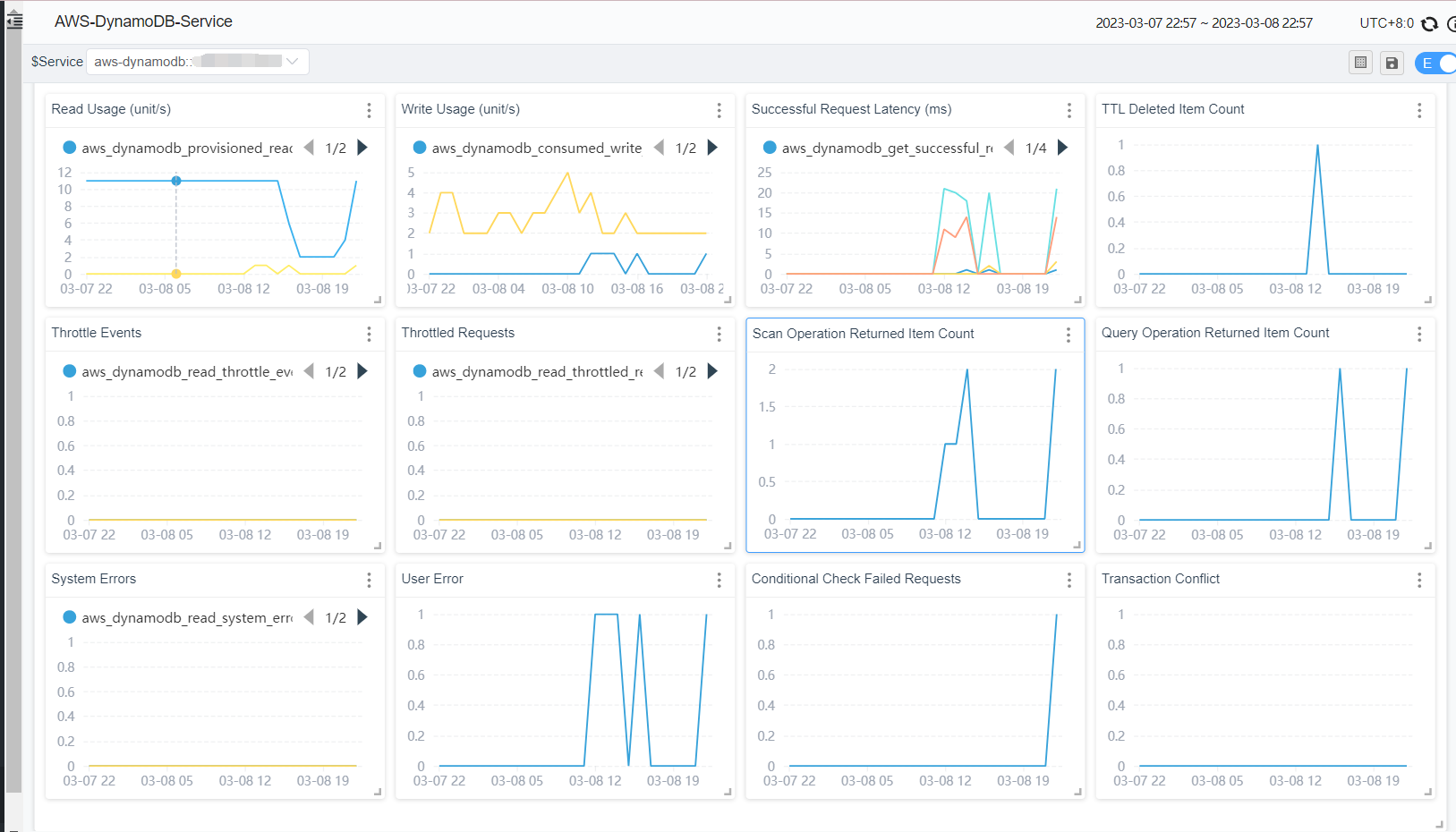Viewport: 1456px width, 832px height.
Task: Go to previous legend page in Write Usage
Action: (660, 148)
